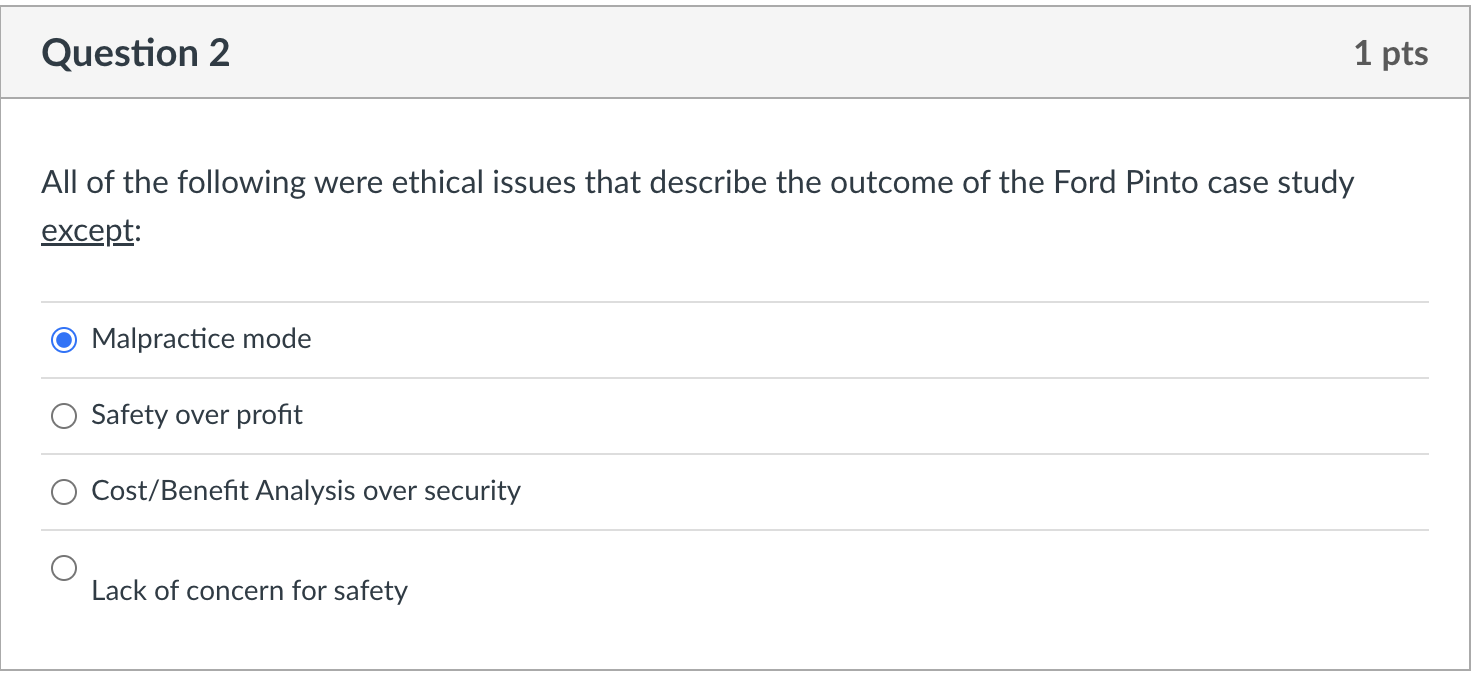1479x680 pixels.
Task: Click the empty radio circle beside Safety over profit
Action: click(x=64, y=416)
